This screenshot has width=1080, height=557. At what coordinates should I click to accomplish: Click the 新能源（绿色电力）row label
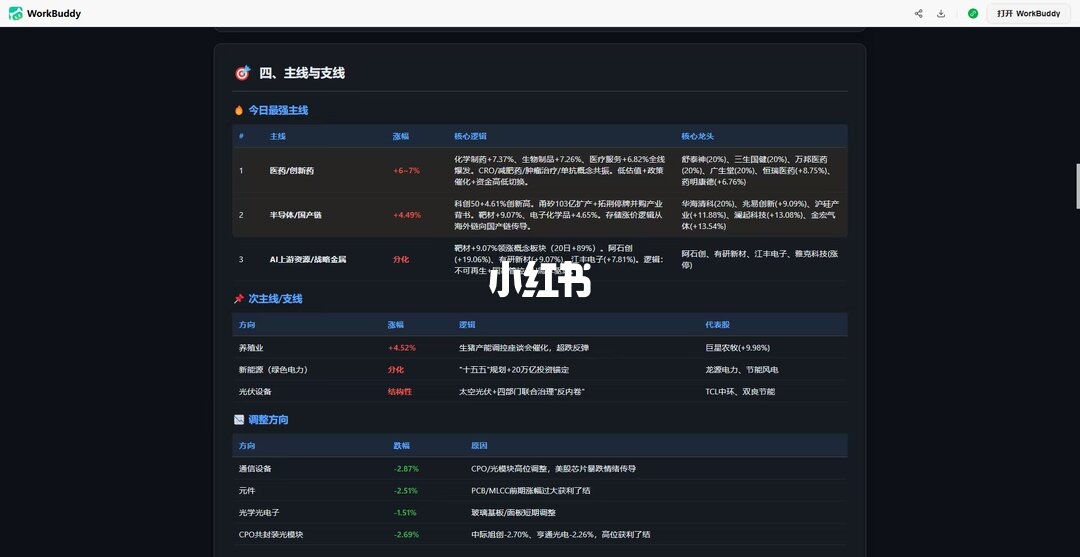point(273,370)
